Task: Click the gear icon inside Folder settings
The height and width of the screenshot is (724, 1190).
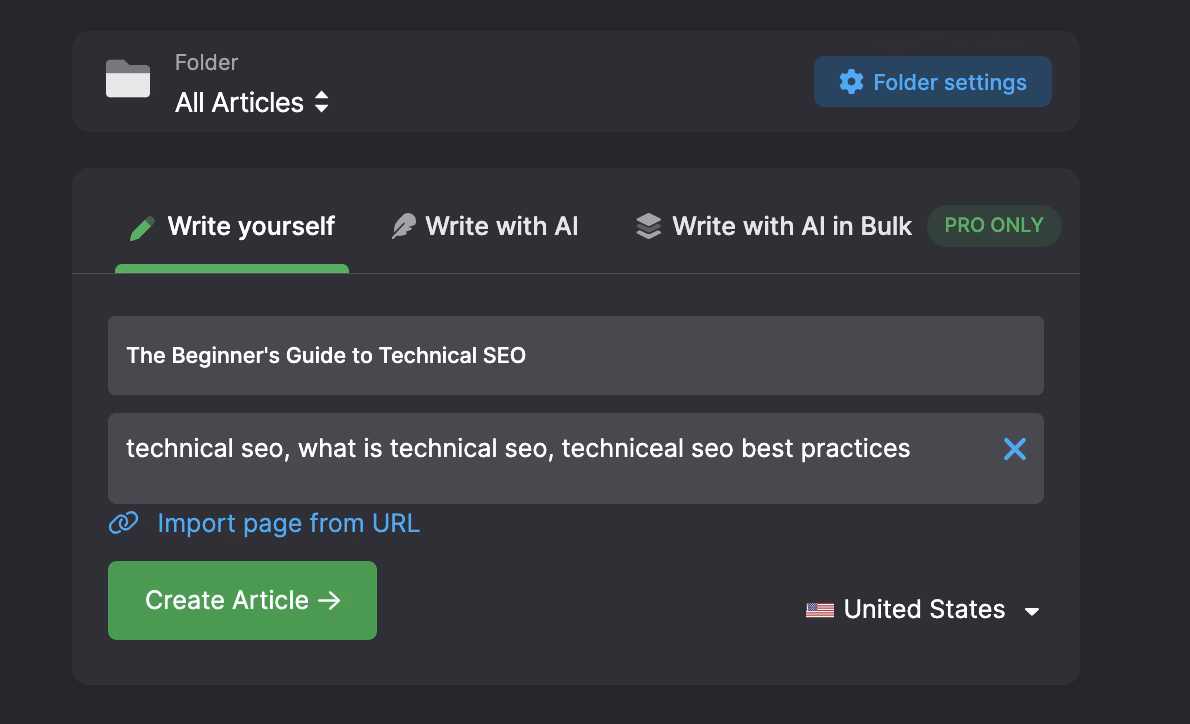Action: tap(851, 82)
